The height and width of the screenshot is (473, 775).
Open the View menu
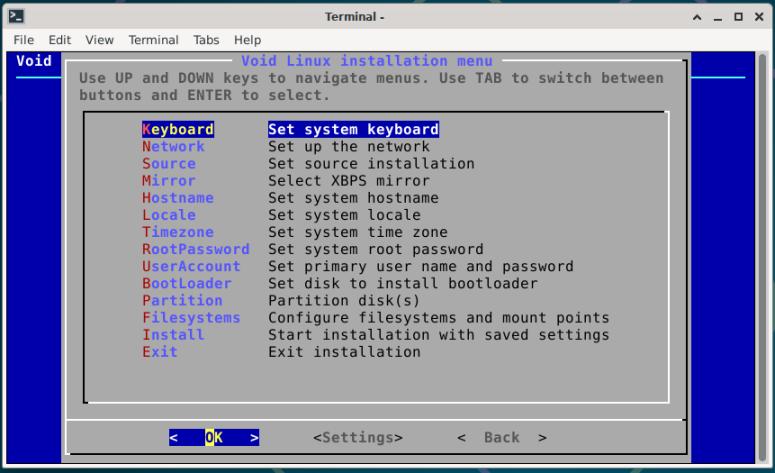tap(99, 40)
